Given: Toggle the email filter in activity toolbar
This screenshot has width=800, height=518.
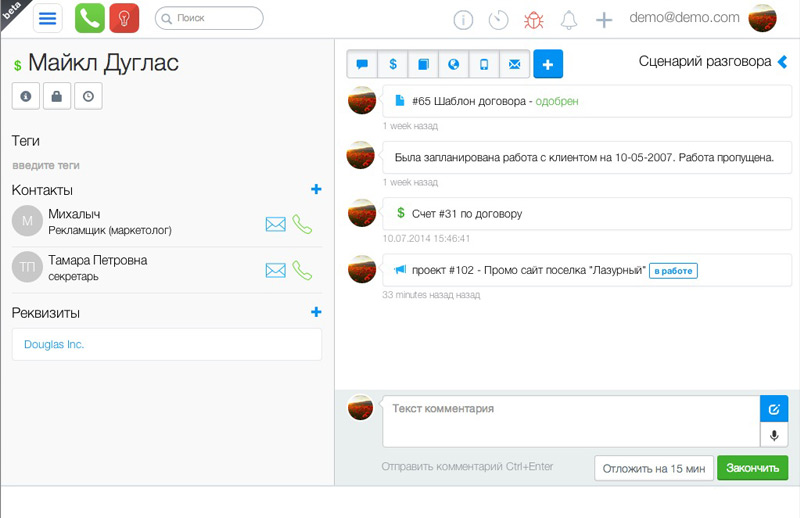Looking at the screenshot, I should pos(514,64).
